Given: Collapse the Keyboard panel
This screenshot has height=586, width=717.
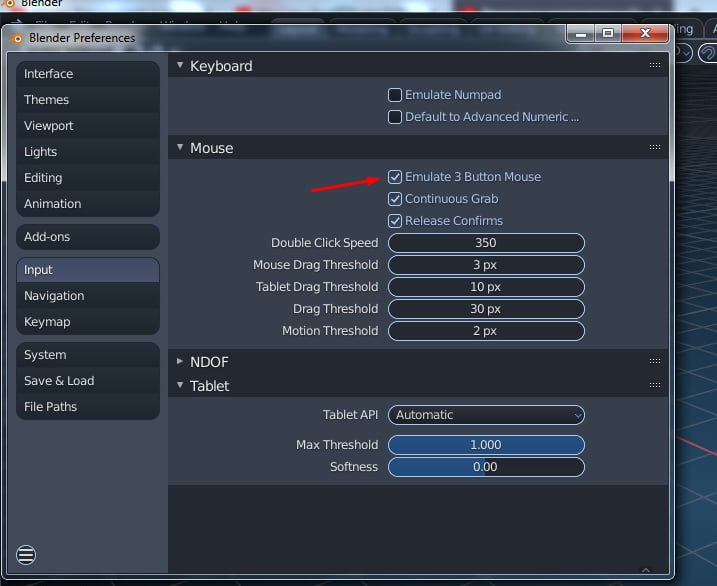Looking at the screenshot, I should (180, 65).
